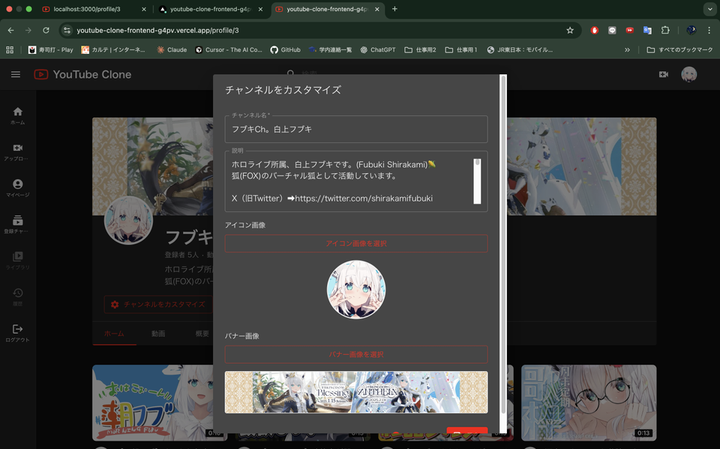Expand hidden bookmarks with the chevron
The image size is (720, 449).
(x=627, y=50)
